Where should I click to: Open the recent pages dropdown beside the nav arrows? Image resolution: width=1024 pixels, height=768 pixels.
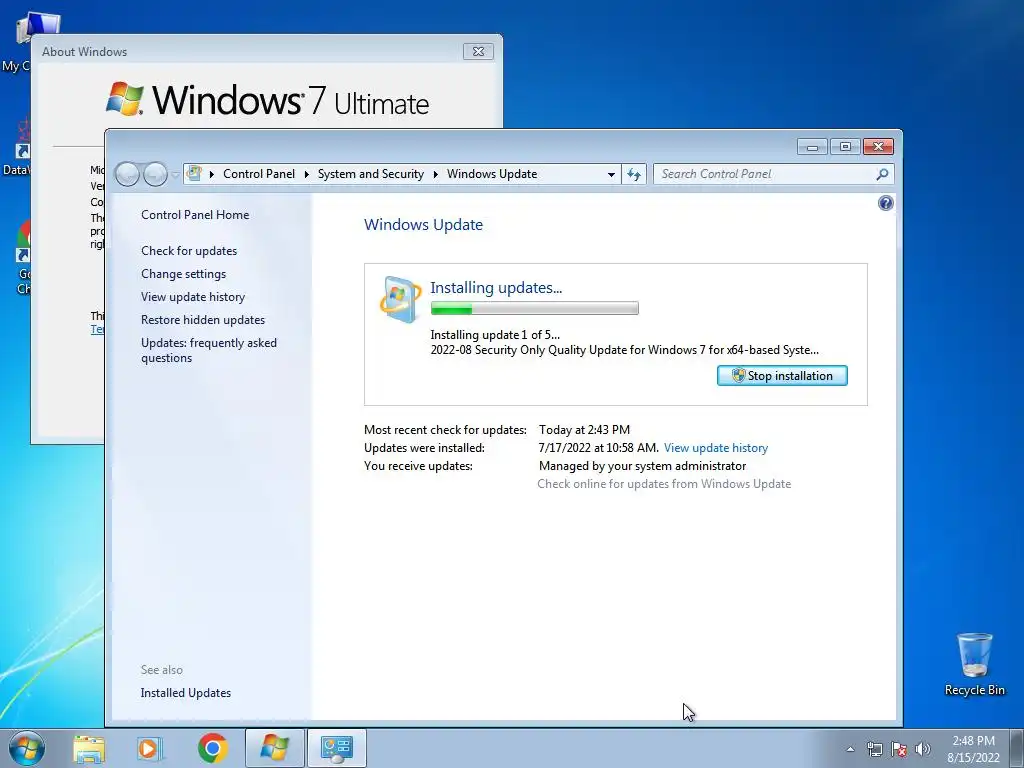[x=175, y=175]
